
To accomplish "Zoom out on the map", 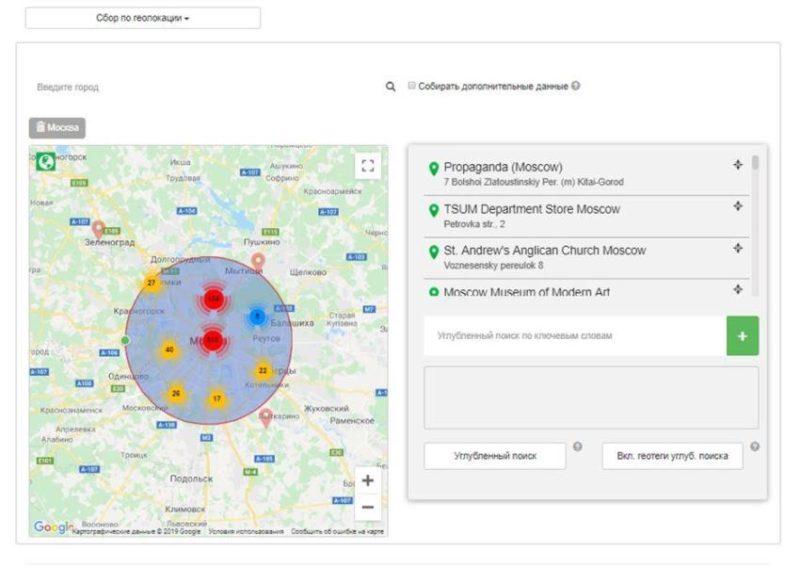I will [368, 507].
